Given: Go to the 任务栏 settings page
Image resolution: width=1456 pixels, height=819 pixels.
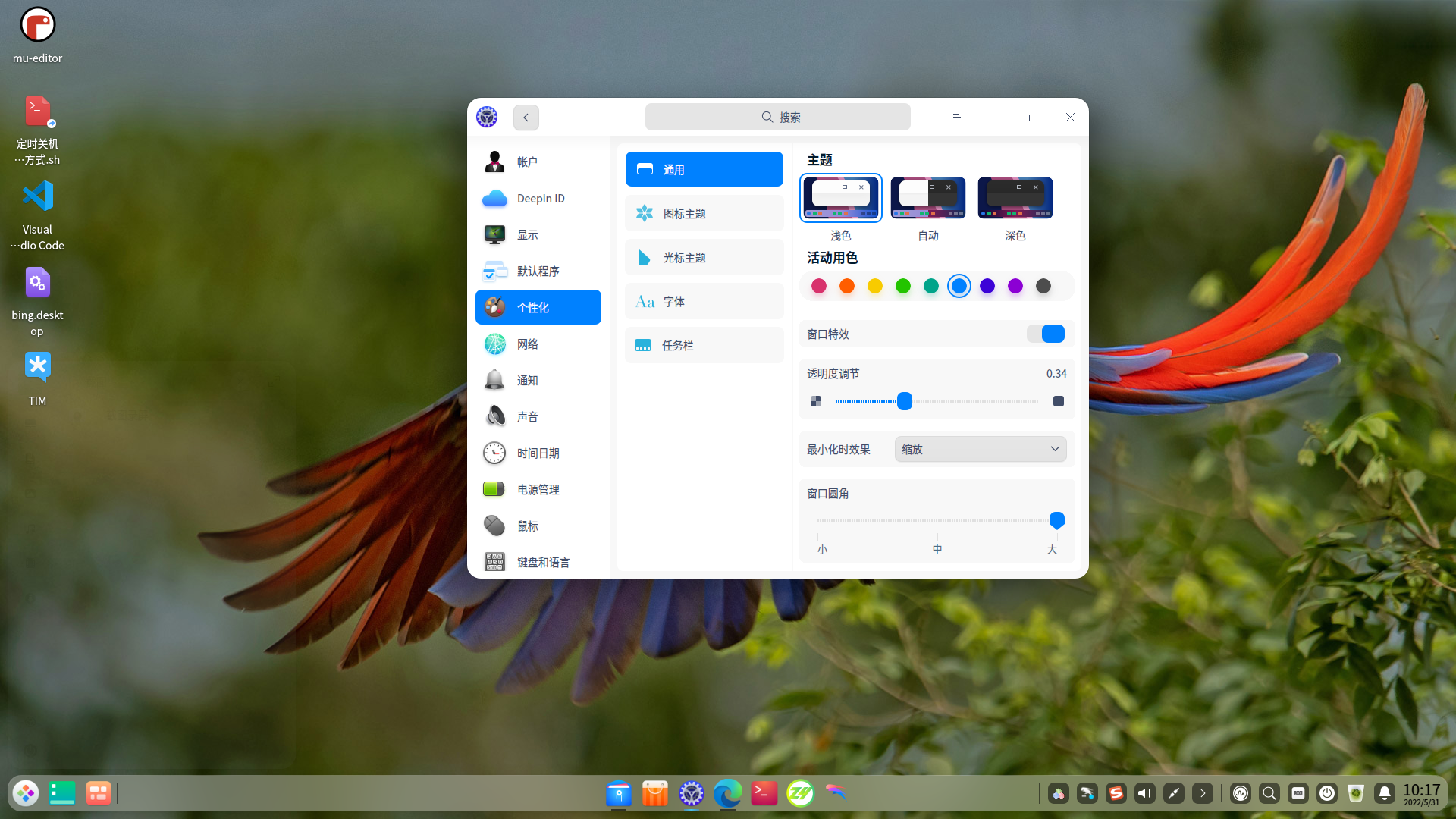Looking at the screenshot, I should tap(704, 345).
